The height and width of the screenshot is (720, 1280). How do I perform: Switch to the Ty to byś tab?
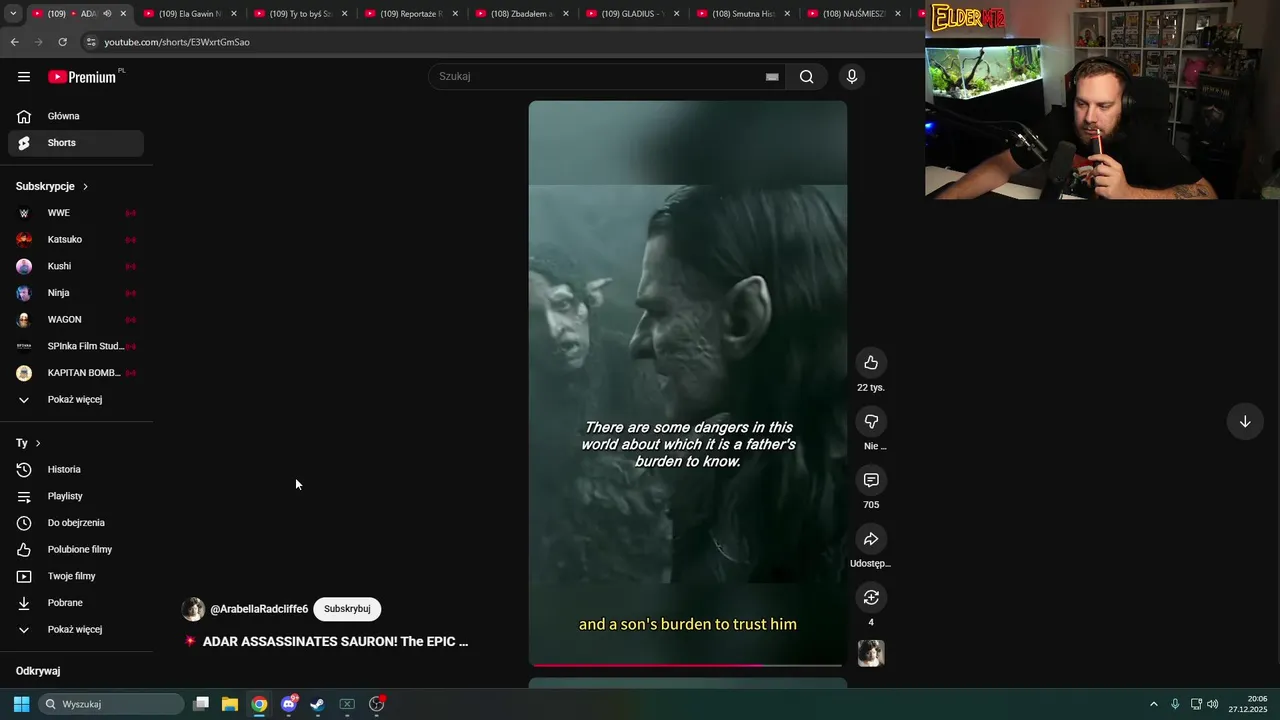[300, 14]
